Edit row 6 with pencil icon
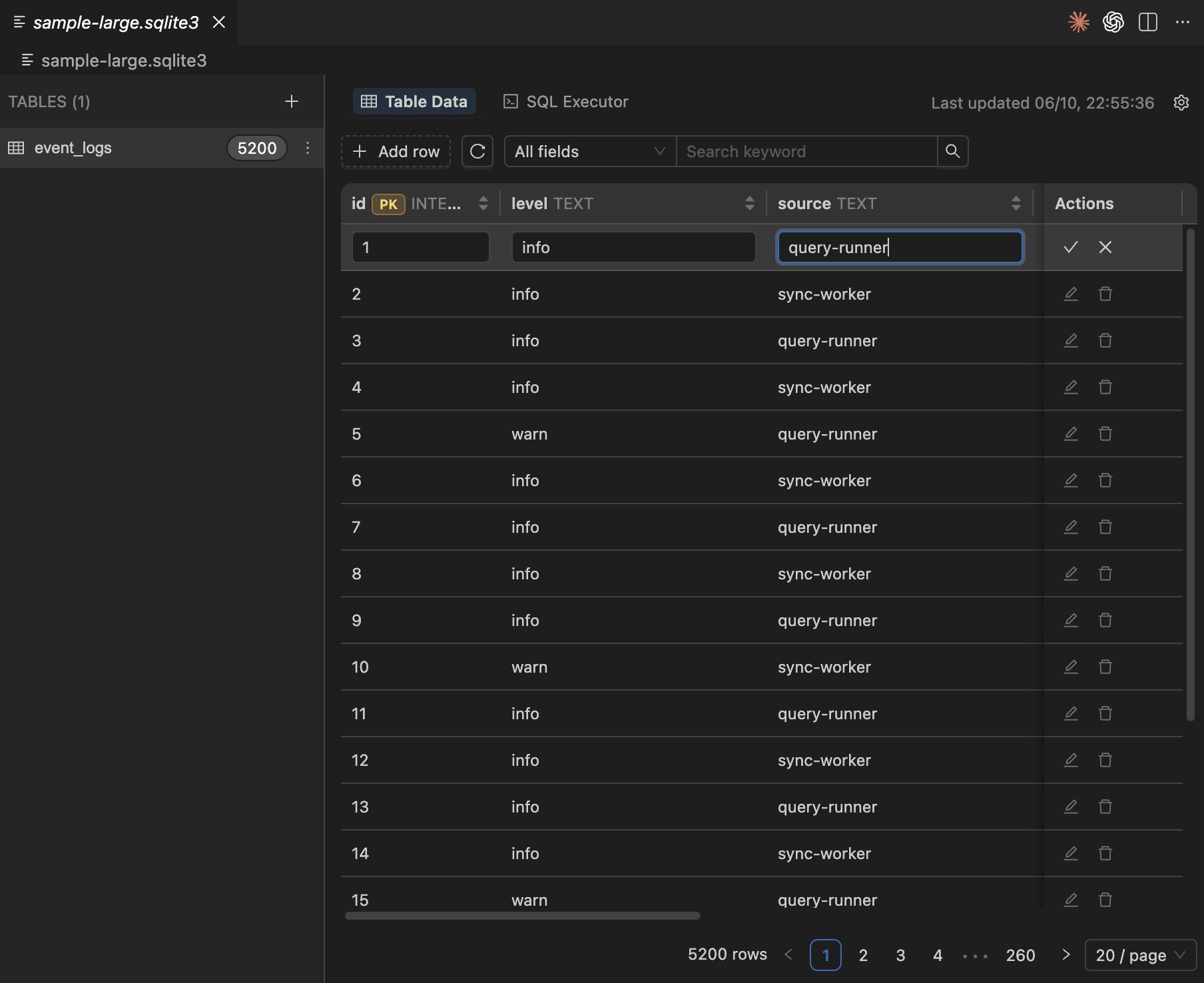The image size is (1204, 983). coord(1071,480)
